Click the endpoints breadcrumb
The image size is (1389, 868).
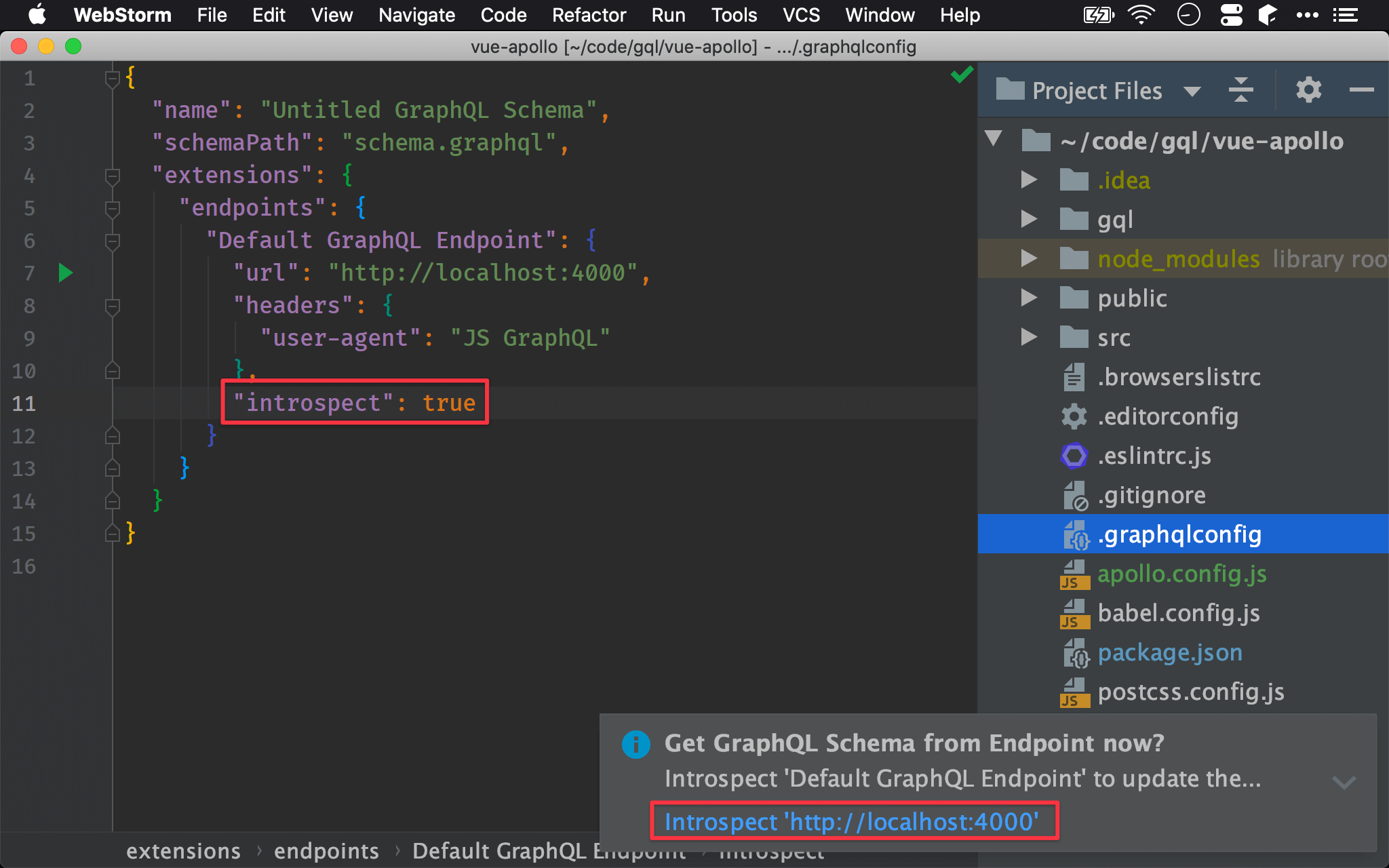click(326, 851)
